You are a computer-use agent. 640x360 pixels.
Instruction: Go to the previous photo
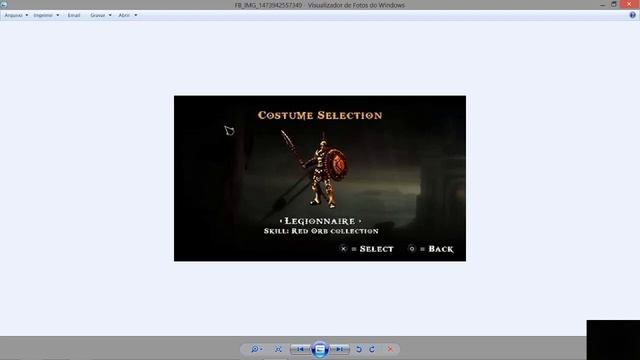click(300, 349)
